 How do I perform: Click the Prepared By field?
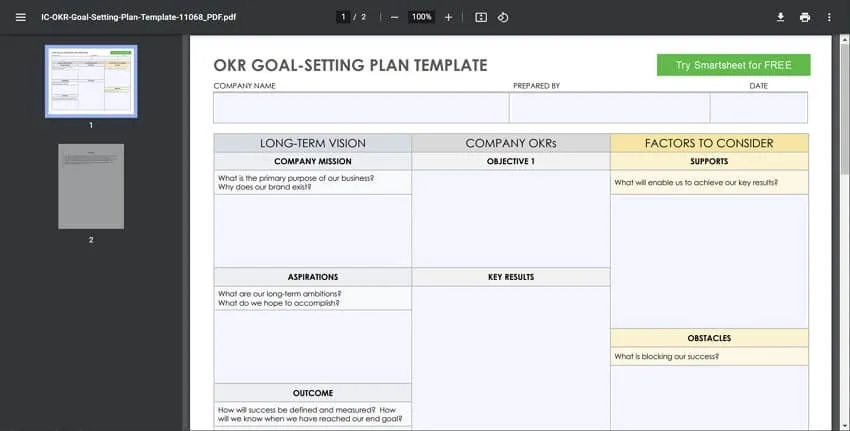609,108
